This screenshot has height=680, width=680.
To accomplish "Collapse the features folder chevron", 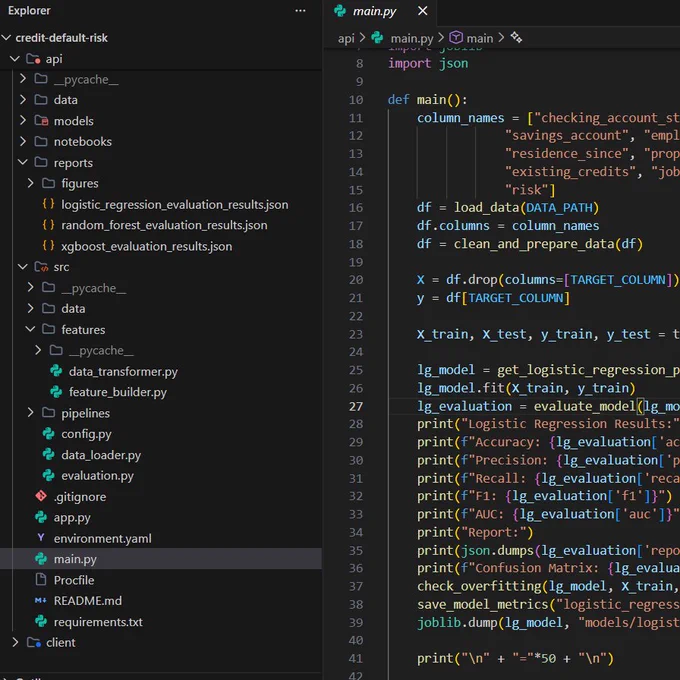I will [30, 329].
